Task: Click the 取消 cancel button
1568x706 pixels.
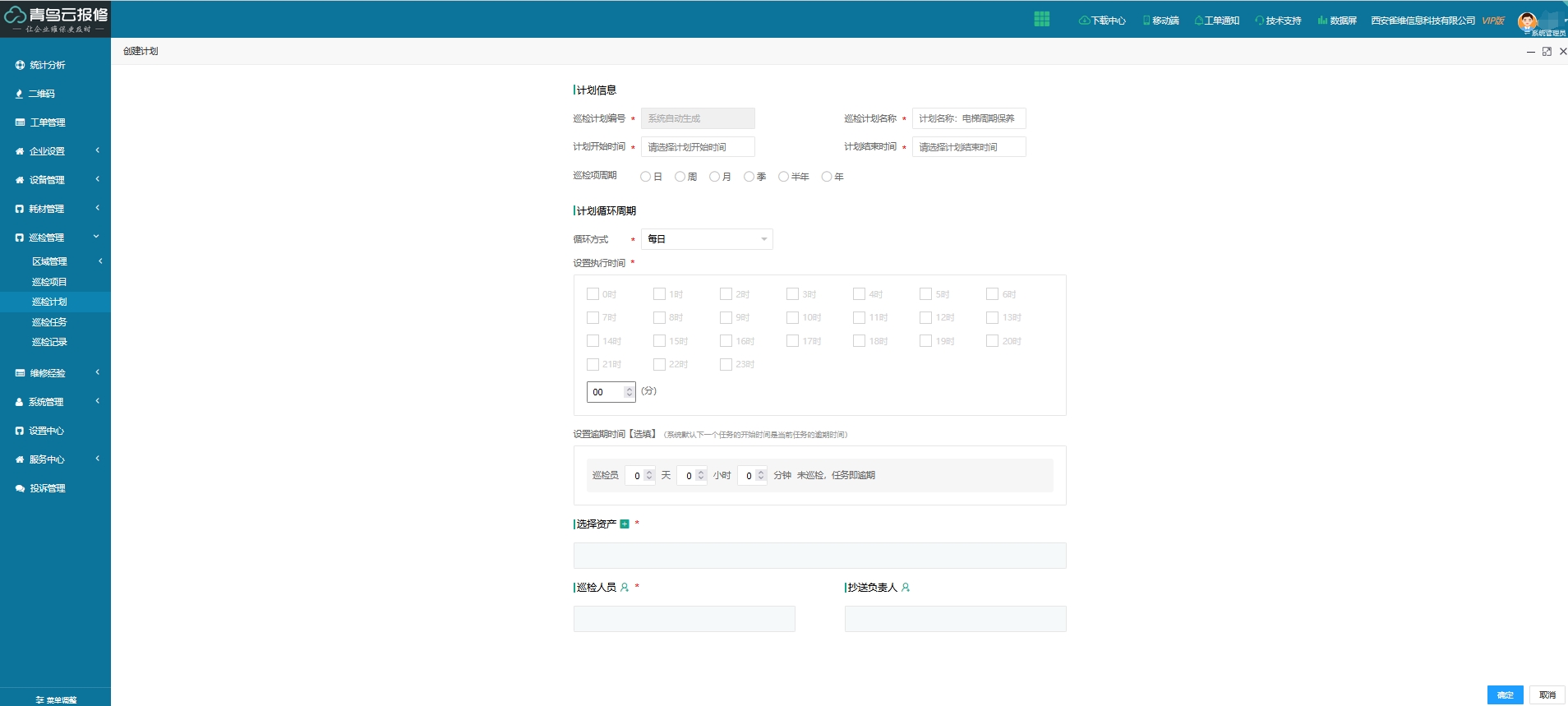Action: pyautogui.click(x=1547, y=694)
